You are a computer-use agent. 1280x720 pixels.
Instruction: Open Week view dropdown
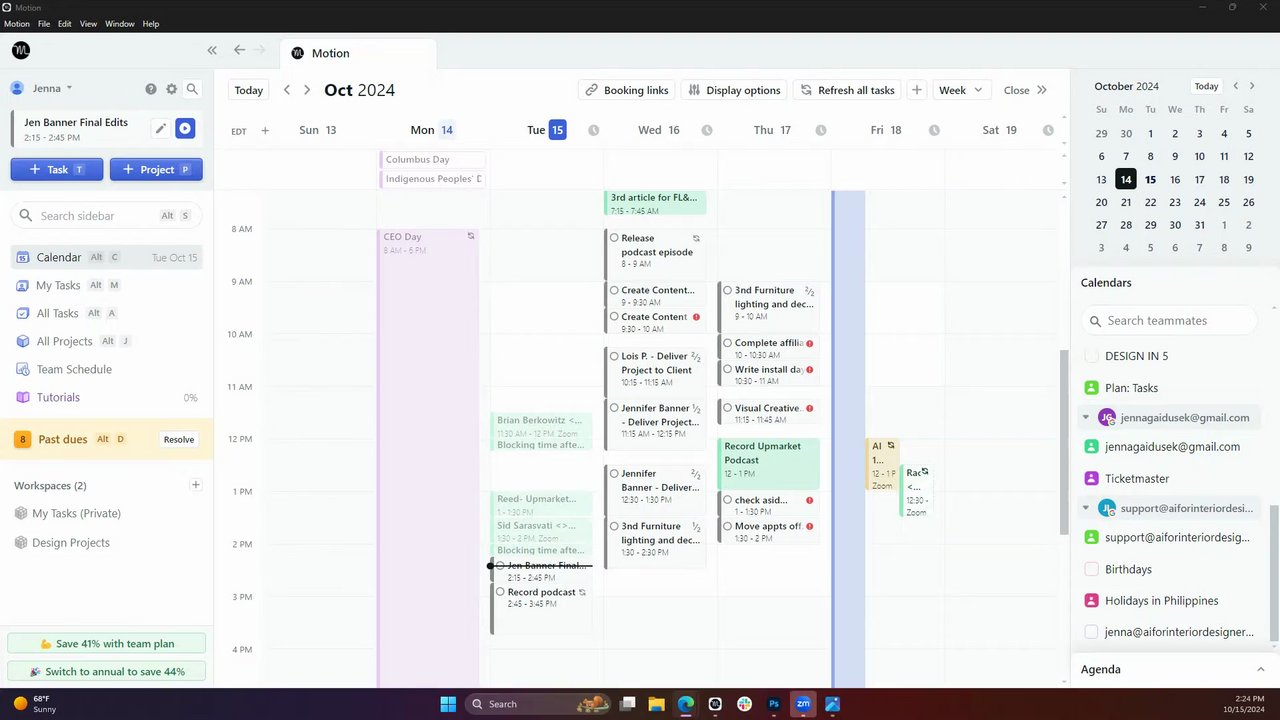coord(961,90)
